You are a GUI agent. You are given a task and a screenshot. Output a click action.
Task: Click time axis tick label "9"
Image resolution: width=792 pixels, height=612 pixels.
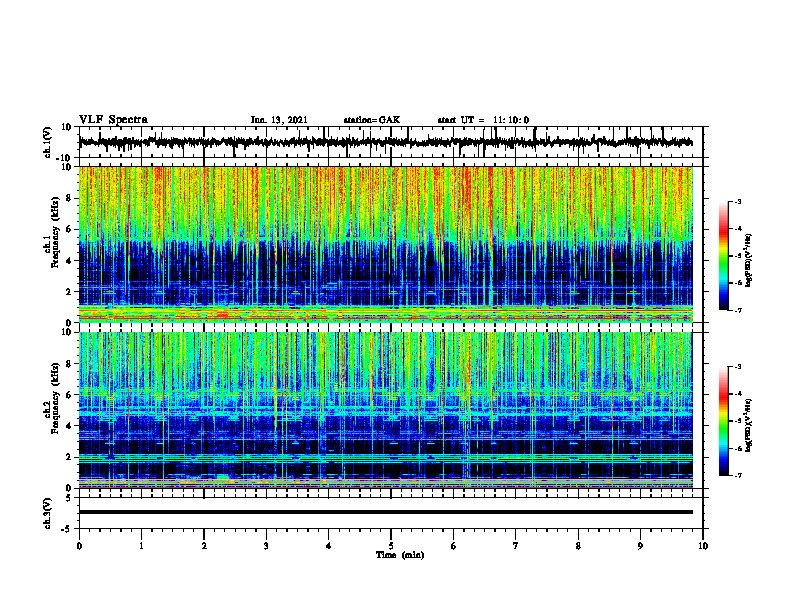pos(640,546)
